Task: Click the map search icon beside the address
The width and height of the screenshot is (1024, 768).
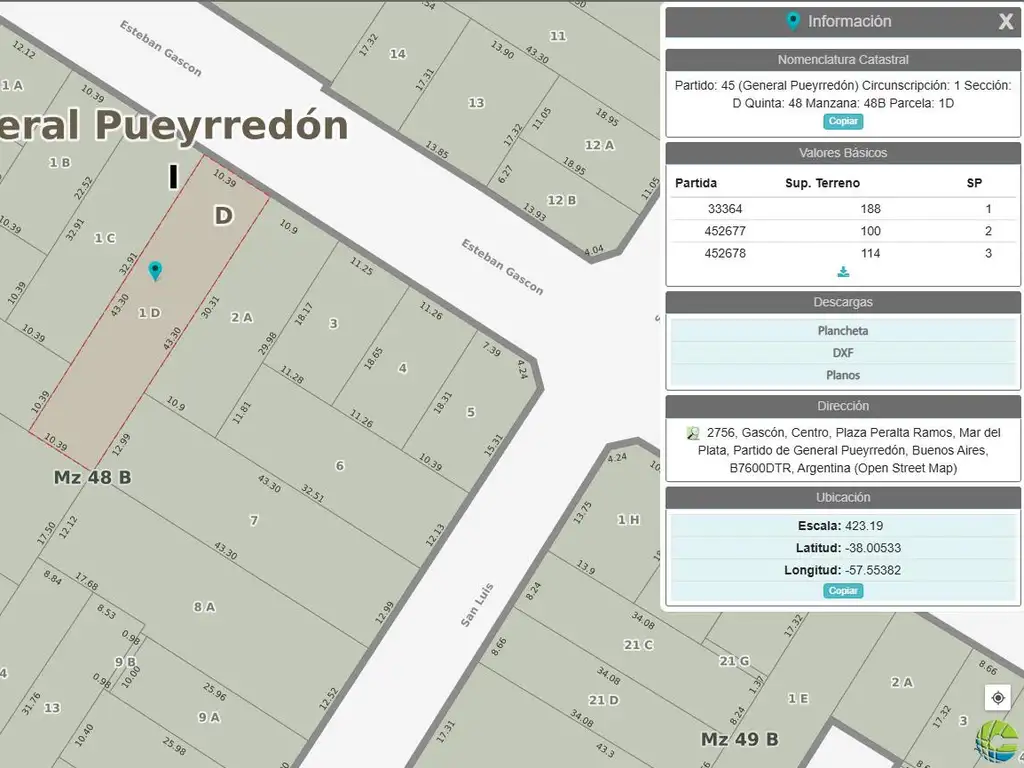Action: coord(693,433)
